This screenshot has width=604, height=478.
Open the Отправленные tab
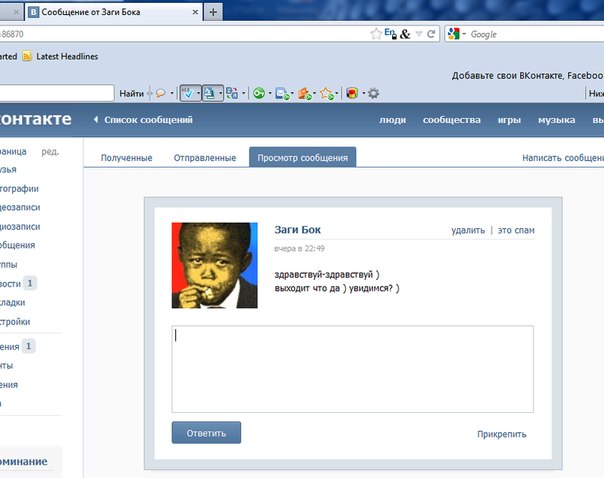(x=204, y=158)
